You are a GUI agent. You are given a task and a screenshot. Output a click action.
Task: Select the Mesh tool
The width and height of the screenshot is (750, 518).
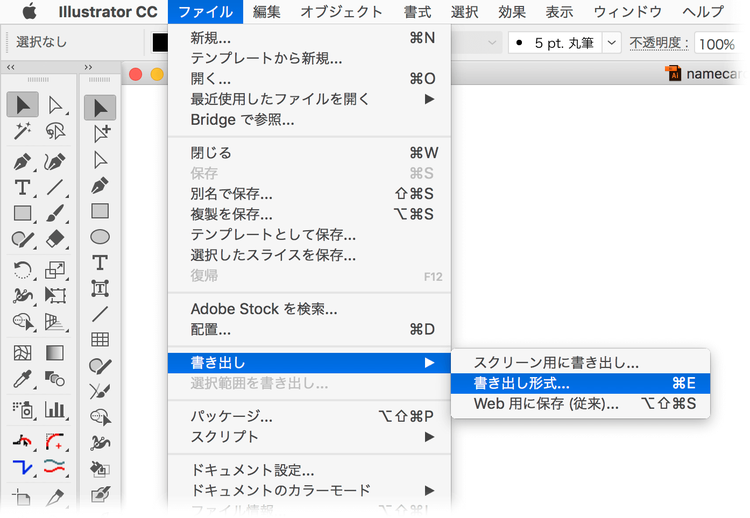22,353
